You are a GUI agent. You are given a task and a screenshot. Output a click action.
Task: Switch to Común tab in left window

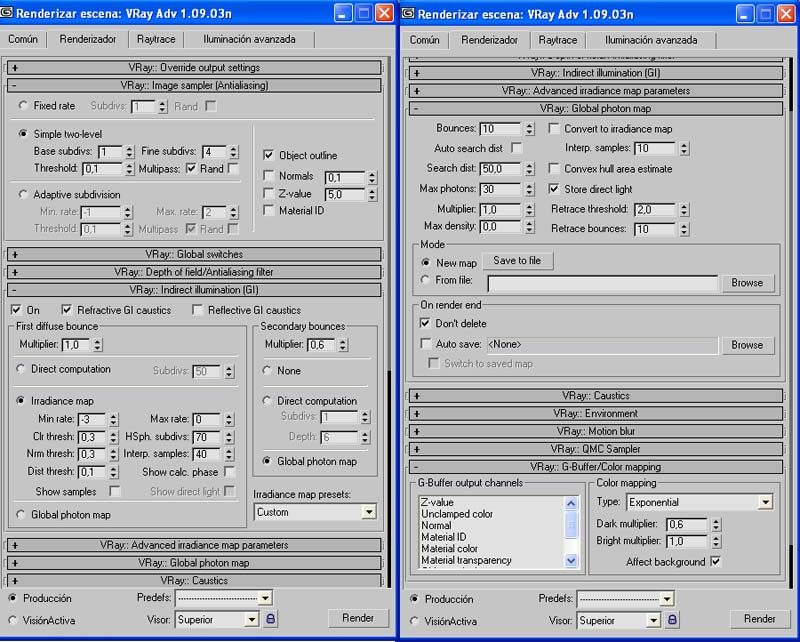click(x=23, y=39)
